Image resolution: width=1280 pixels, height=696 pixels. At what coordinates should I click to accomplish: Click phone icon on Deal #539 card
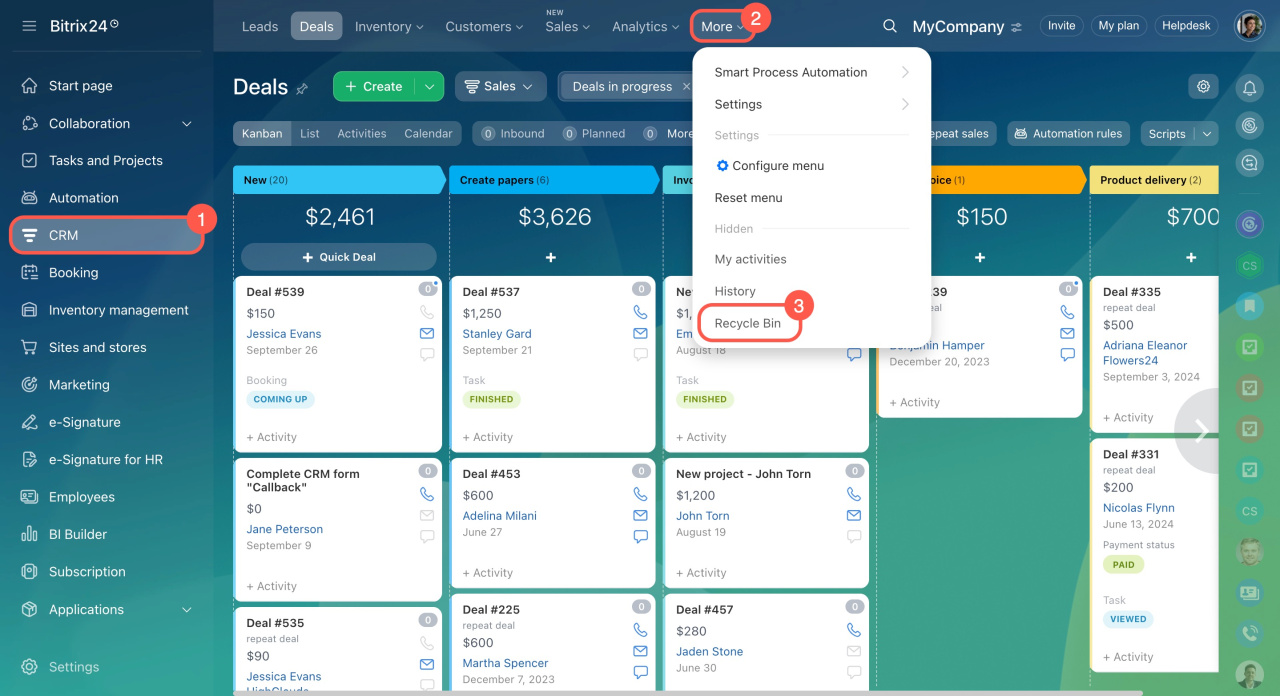pos(427,312)
